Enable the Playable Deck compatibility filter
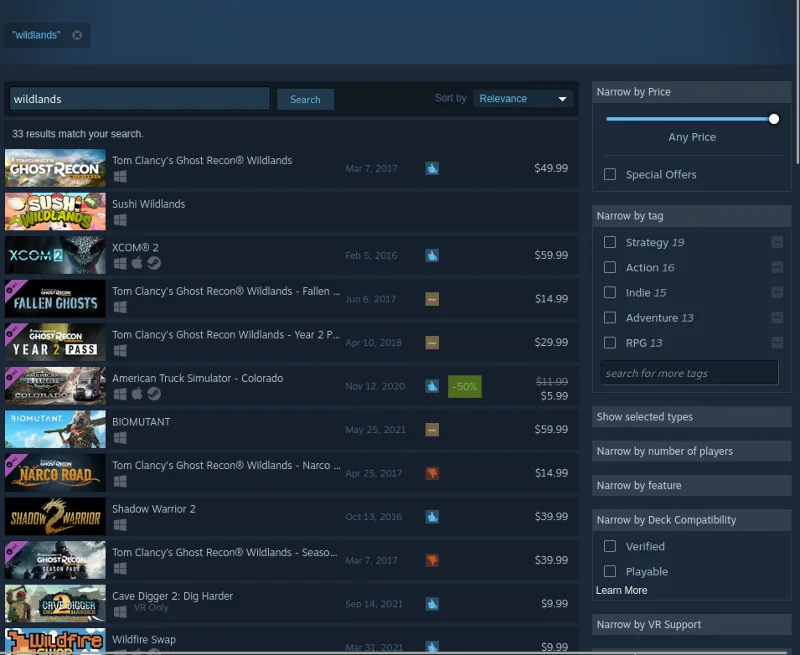The width and height of the screenshot is (800, 655). click(x=610, y=571)
